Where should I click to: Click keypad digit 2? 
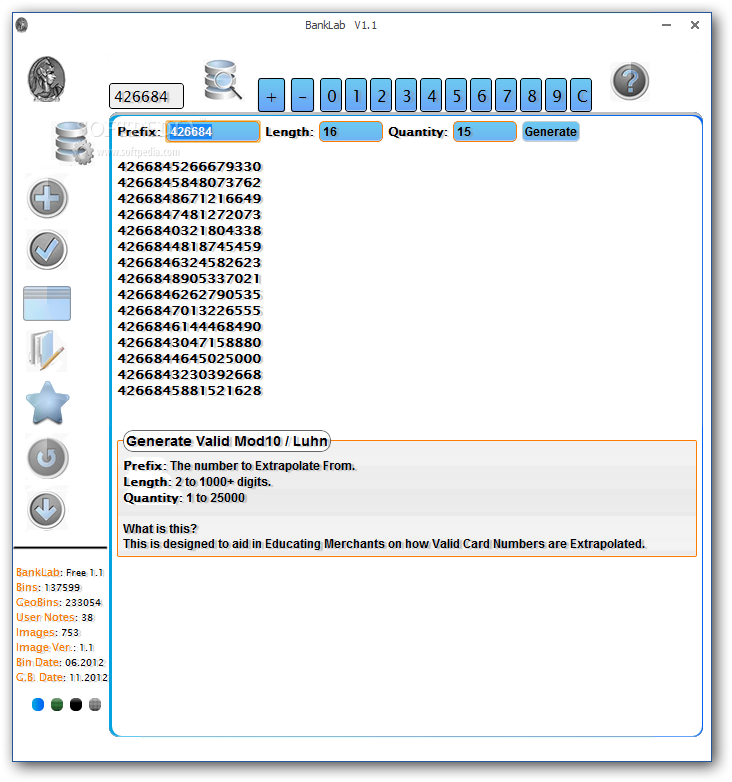pyautogui.click(x=381, y=95)
